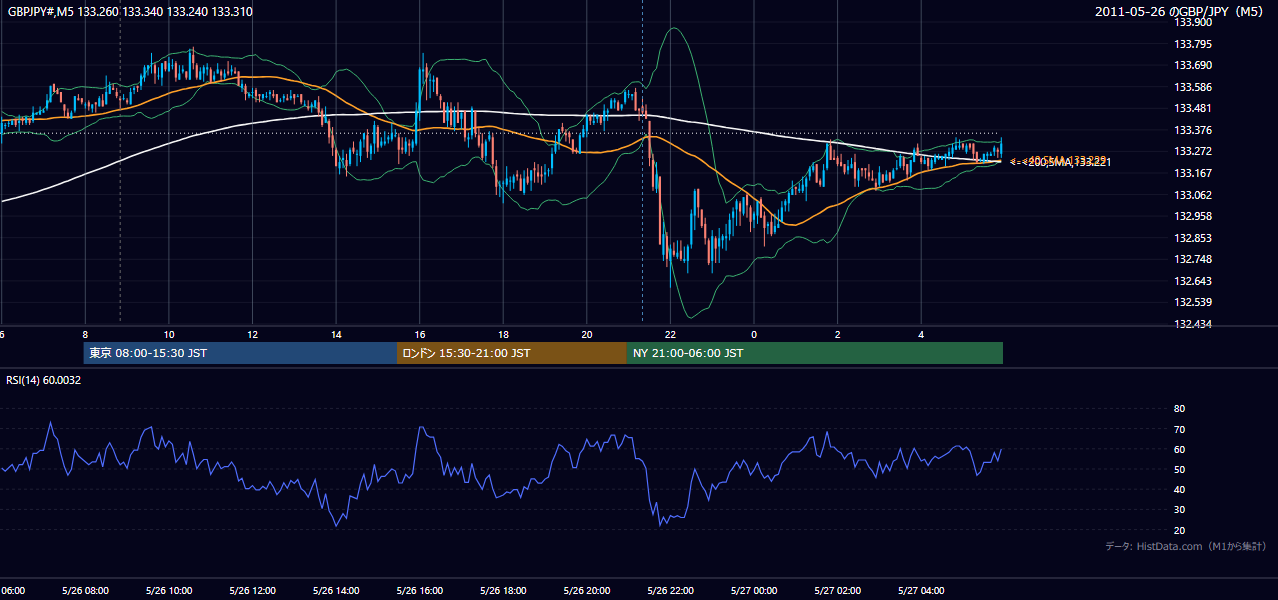Screen dimensions: 1278x600
Task: Click price level 133.272 on axis
Action: pyautogui.click(x=1194, y=151)
